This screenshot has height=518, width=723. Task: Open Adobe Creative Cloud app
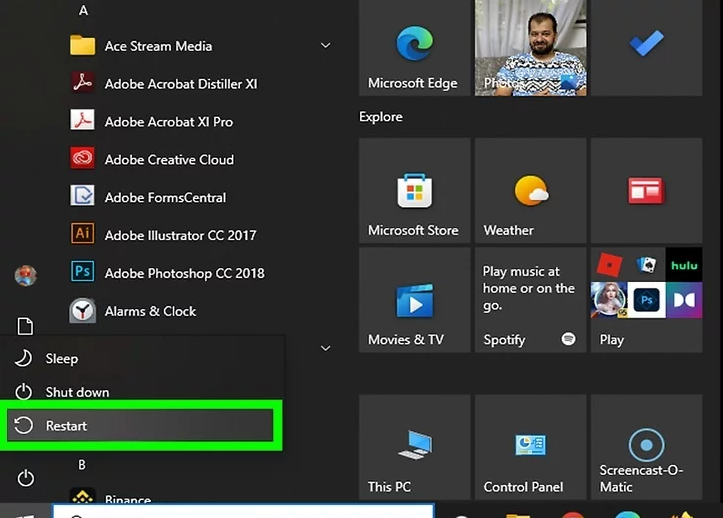(168, 159)
